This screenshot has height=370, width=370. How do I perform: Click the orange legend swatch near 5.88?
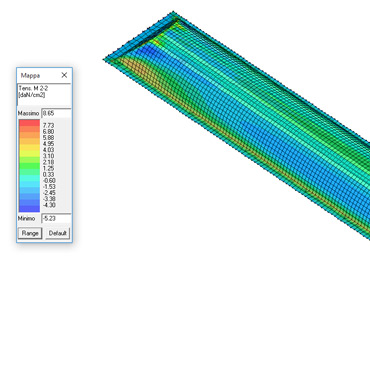coord(29,135)
